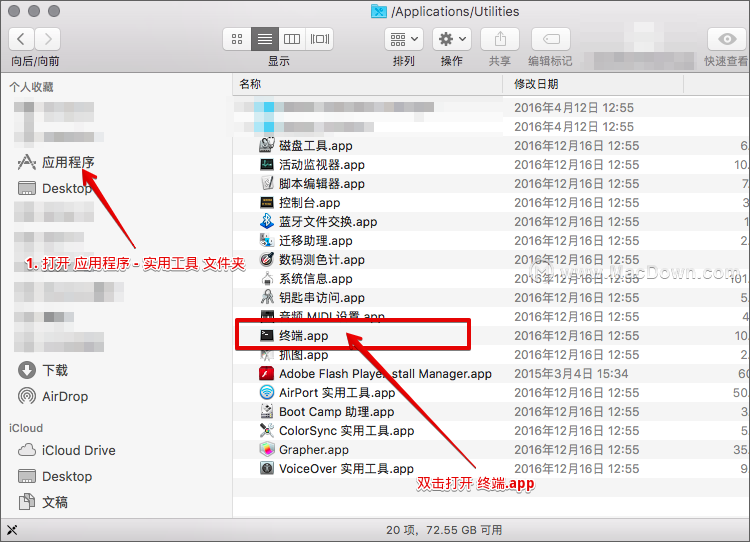Select the first Desktop sidebar item under 个人收藏
The height and width of the screenshot is (542, 750).
click(x=55, y=188)
